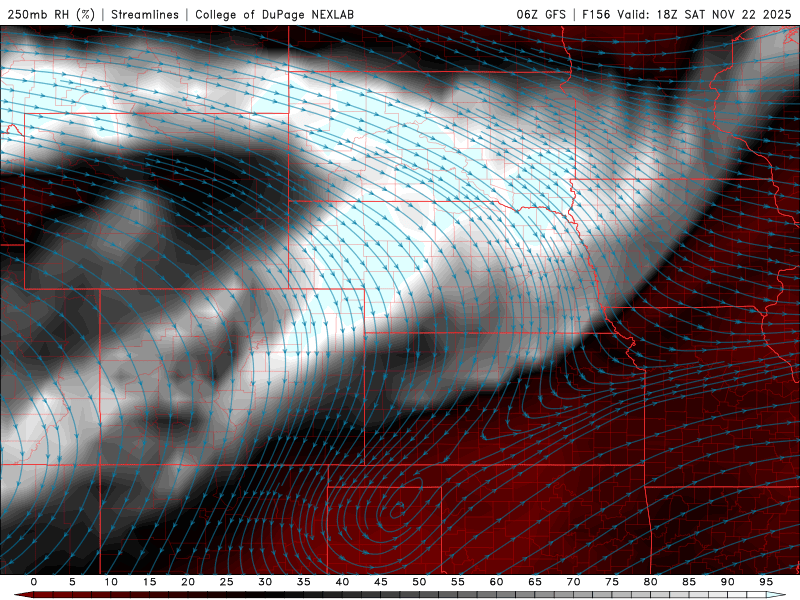Click the colorbar label "10"
The image size is (800, 600).
click(111, 582)
